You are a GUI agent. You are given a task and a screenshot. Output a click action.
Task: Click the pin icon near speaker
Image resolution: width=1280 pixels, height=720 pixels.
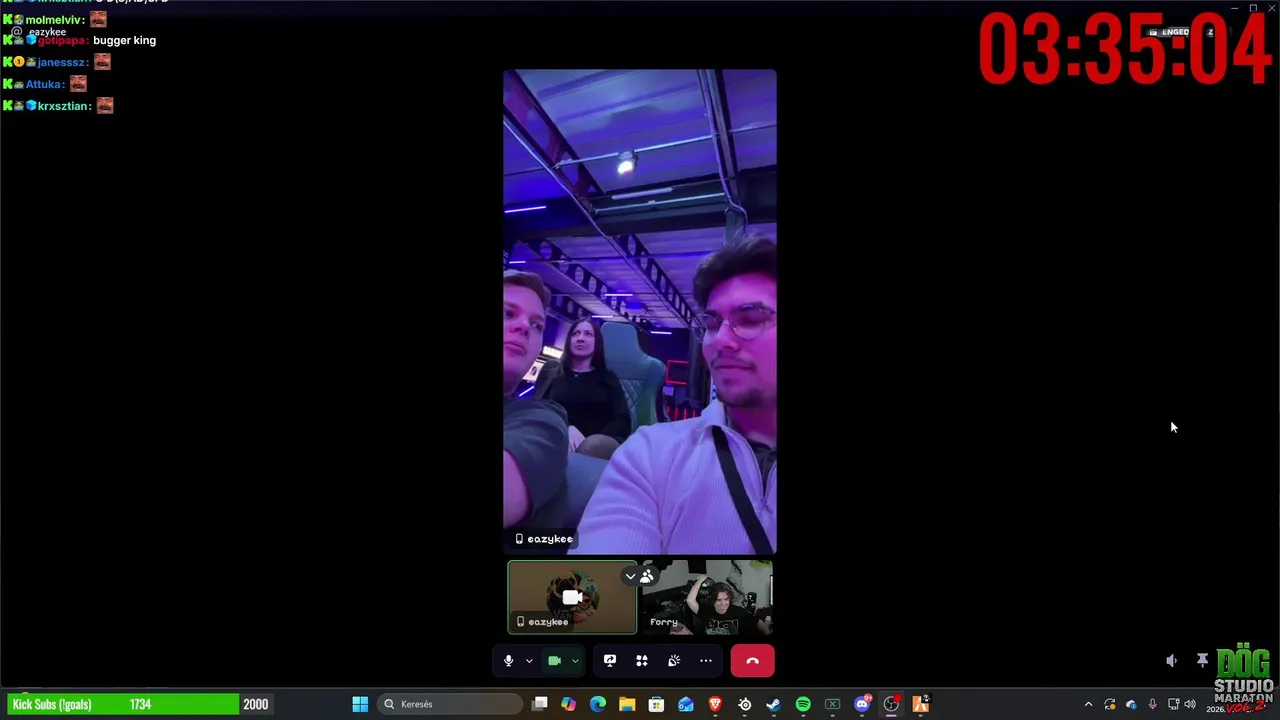pos(1202,661)
